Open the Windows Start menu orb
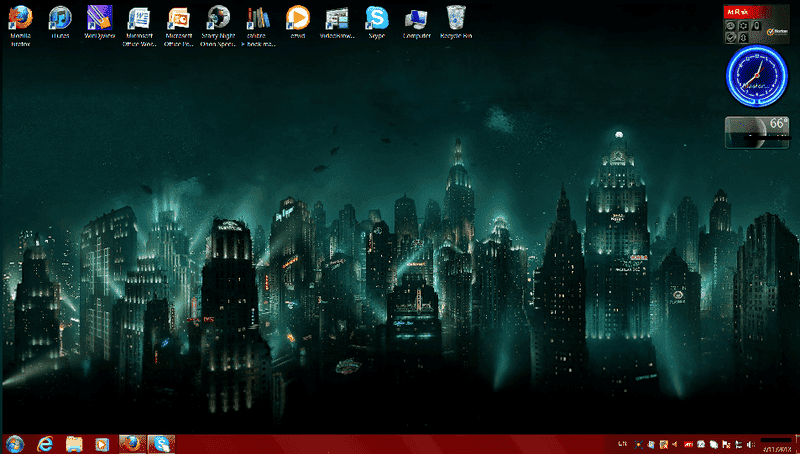This screenshot has height=454, width=800. (x=14, y=444)
